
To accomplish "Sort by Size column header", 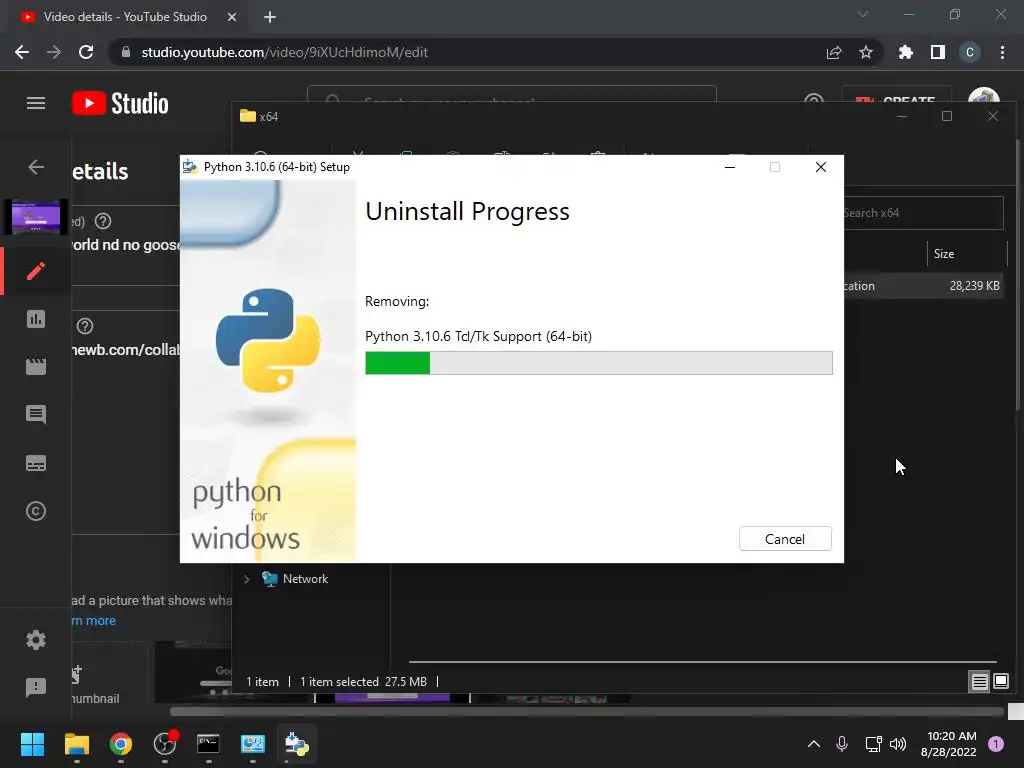I will coord(944,253).
